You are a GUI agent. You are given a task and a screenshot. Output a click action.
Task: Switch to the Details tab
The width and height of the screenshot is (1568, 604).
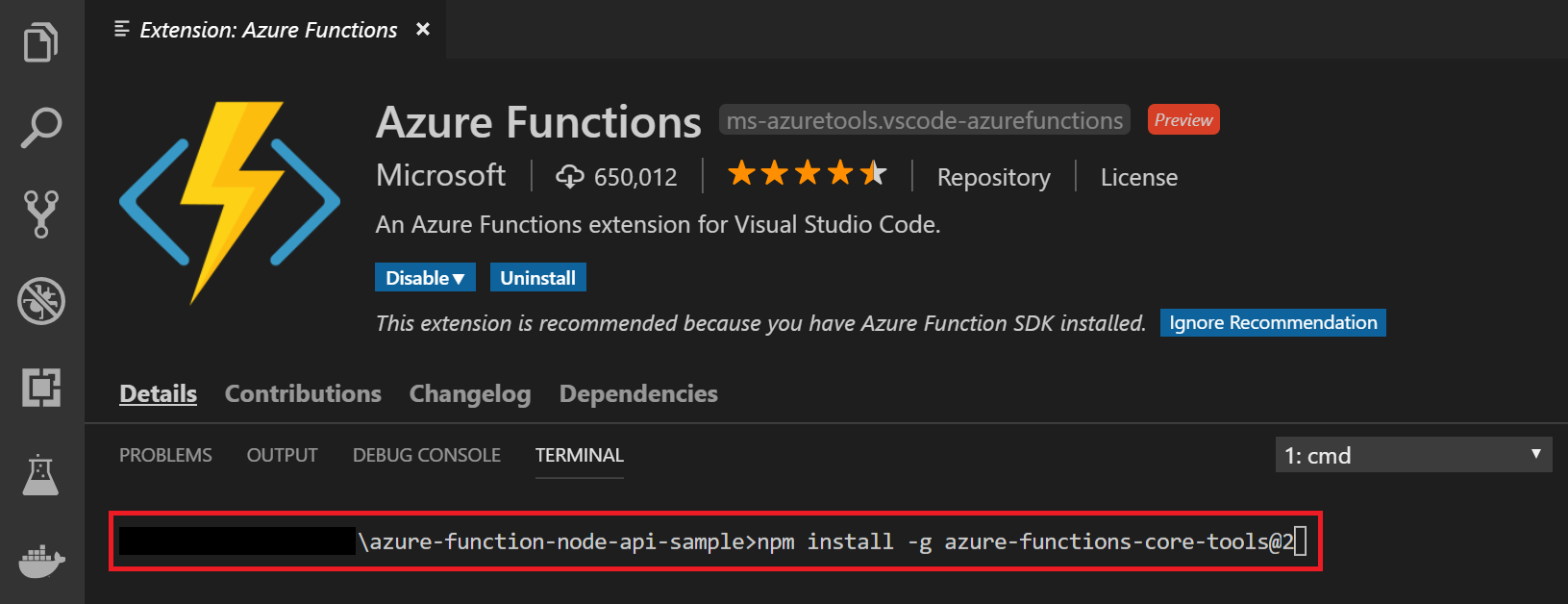click(158, 393)
